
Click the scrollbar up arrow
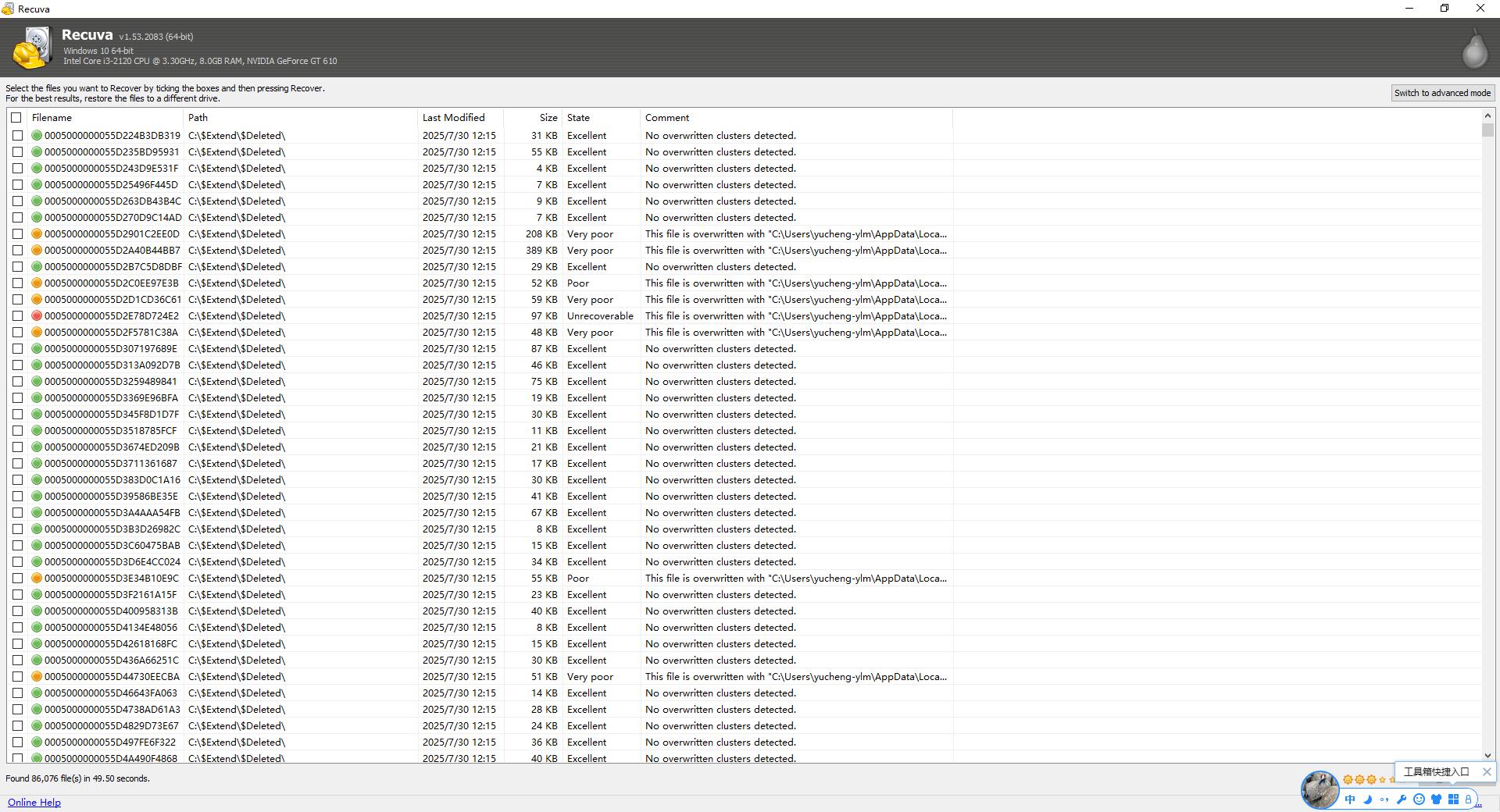coord(1487,116)
